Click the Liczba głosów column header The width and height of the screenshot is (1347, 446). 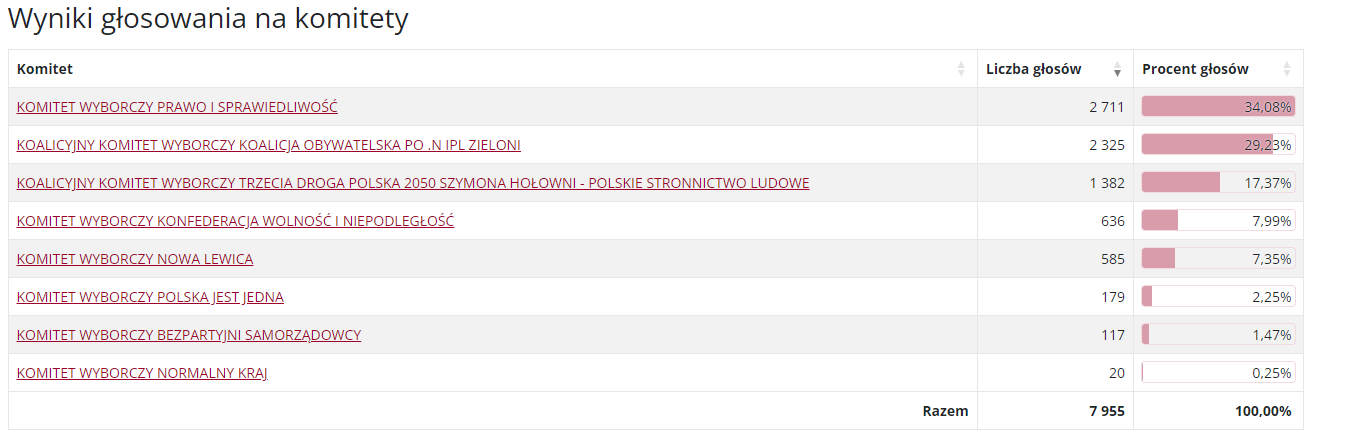(x=1055, y=69)
